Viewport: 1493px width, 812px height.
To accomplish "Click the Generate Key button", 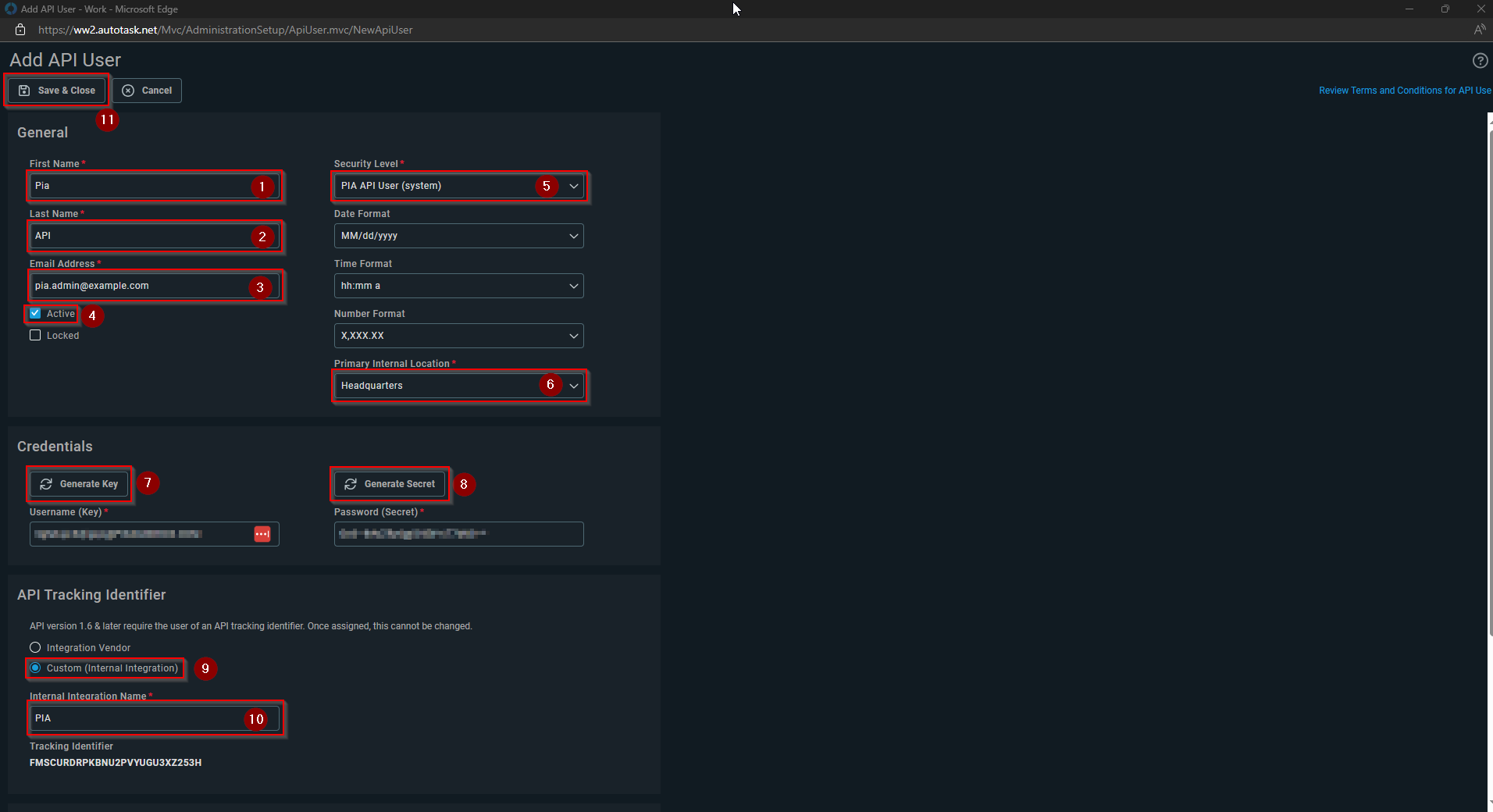I will coord(79,484).
